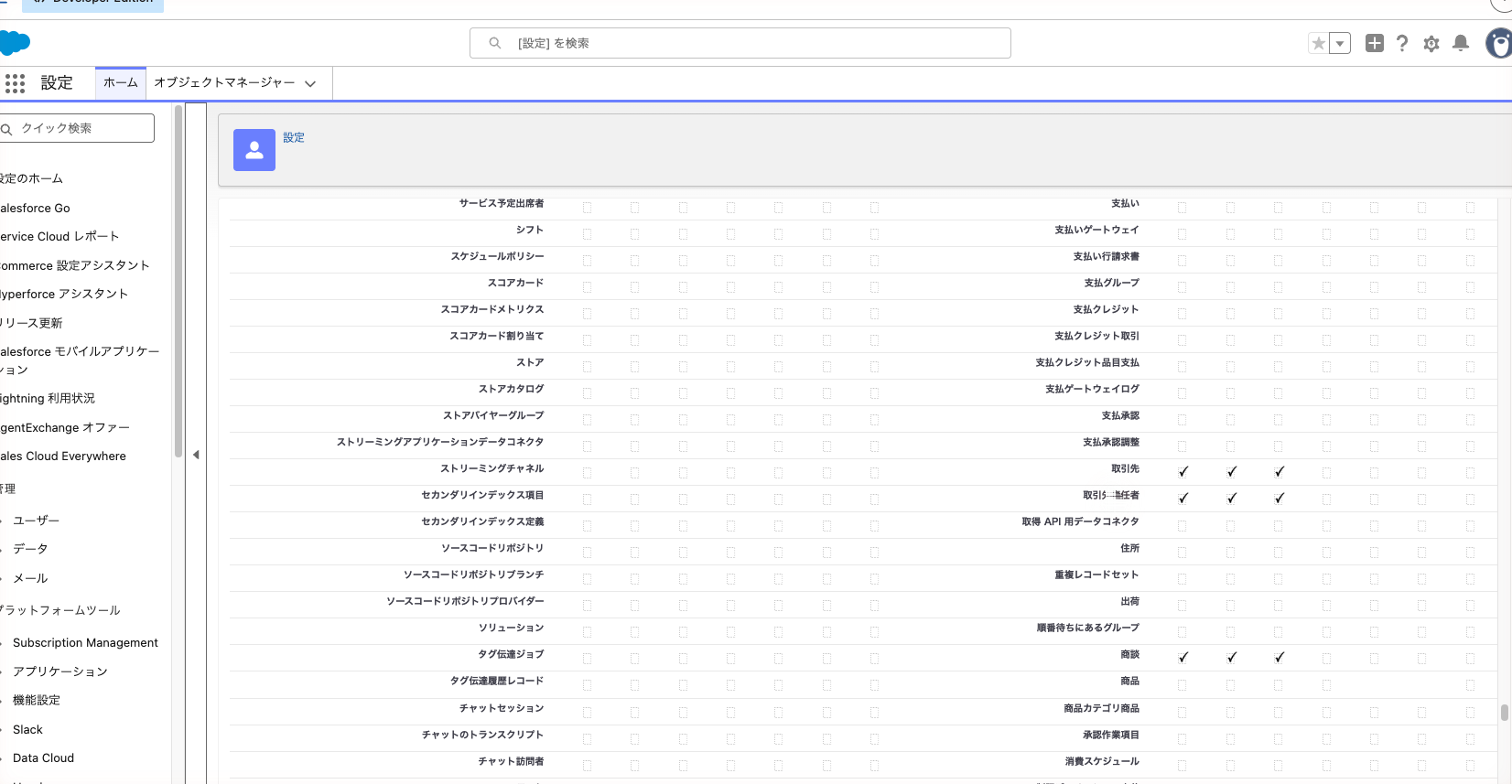Click the 支払いゲートウェイ row label

(1096, 231)
